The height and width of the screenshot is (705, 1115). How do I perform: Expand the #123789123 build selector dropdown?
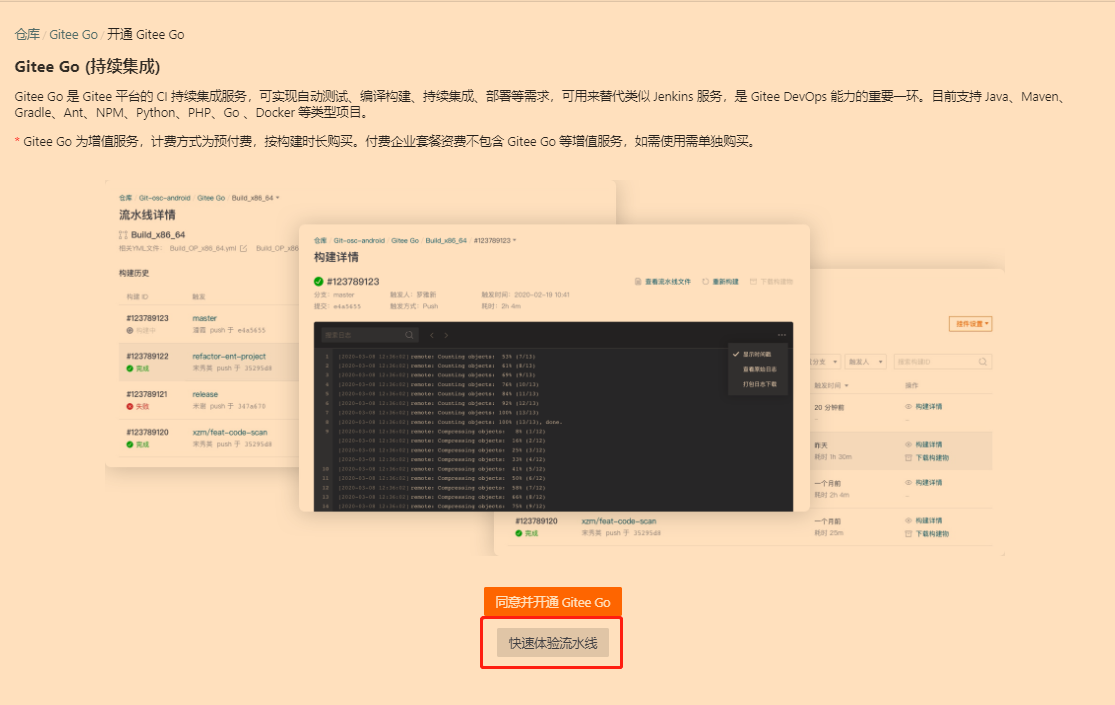click(515, 240)
